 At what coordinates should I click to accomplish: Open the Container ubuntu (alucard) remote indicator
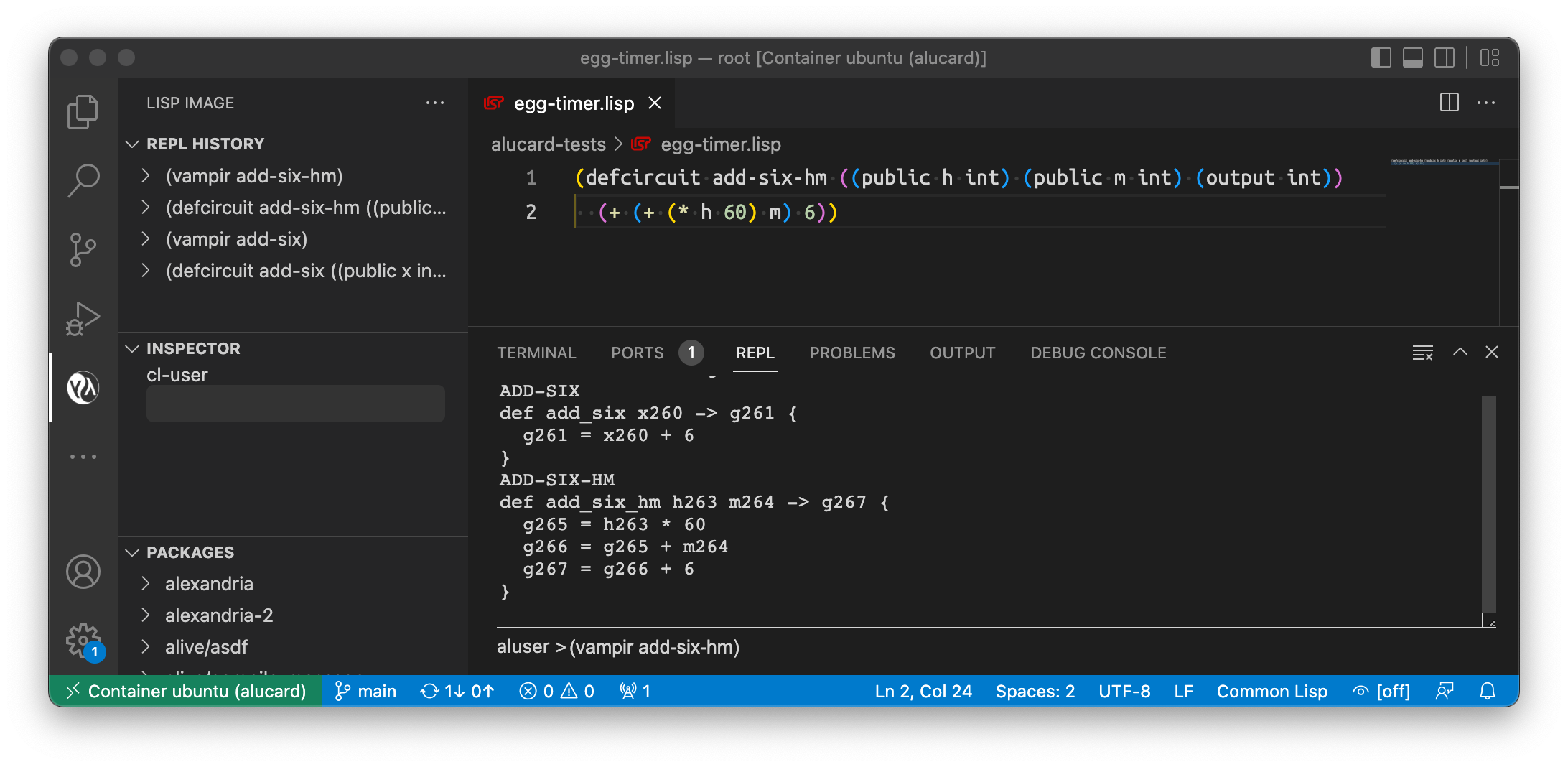click(x=185, y=691)
